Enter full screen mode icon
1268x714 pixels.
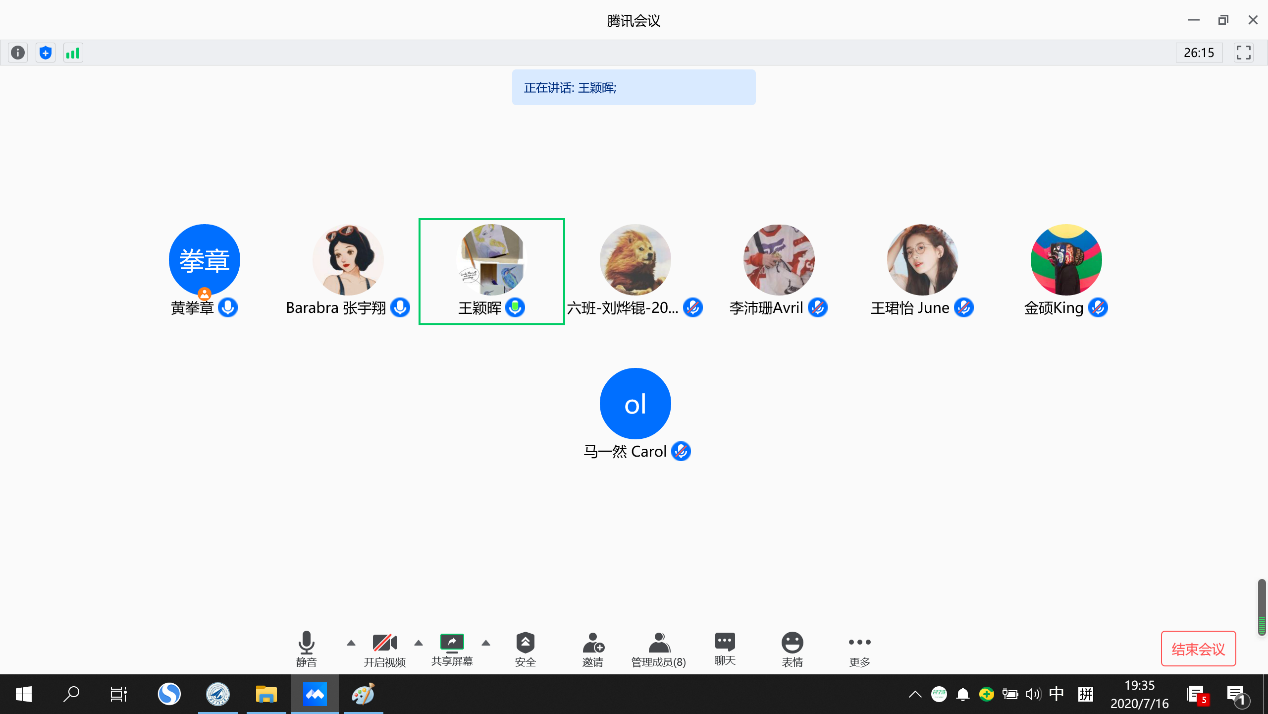tap(1244, 53)
